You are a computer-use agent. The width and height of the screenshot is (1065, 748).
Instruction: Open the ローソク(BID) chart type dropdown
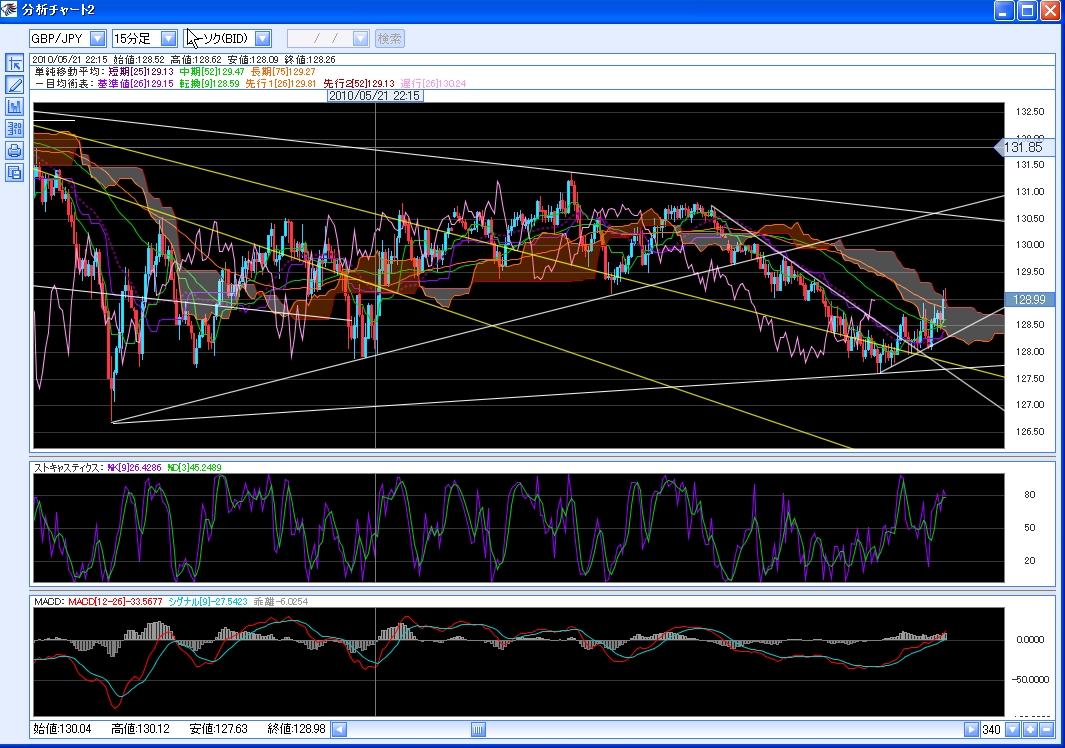(x=263, y=39)
